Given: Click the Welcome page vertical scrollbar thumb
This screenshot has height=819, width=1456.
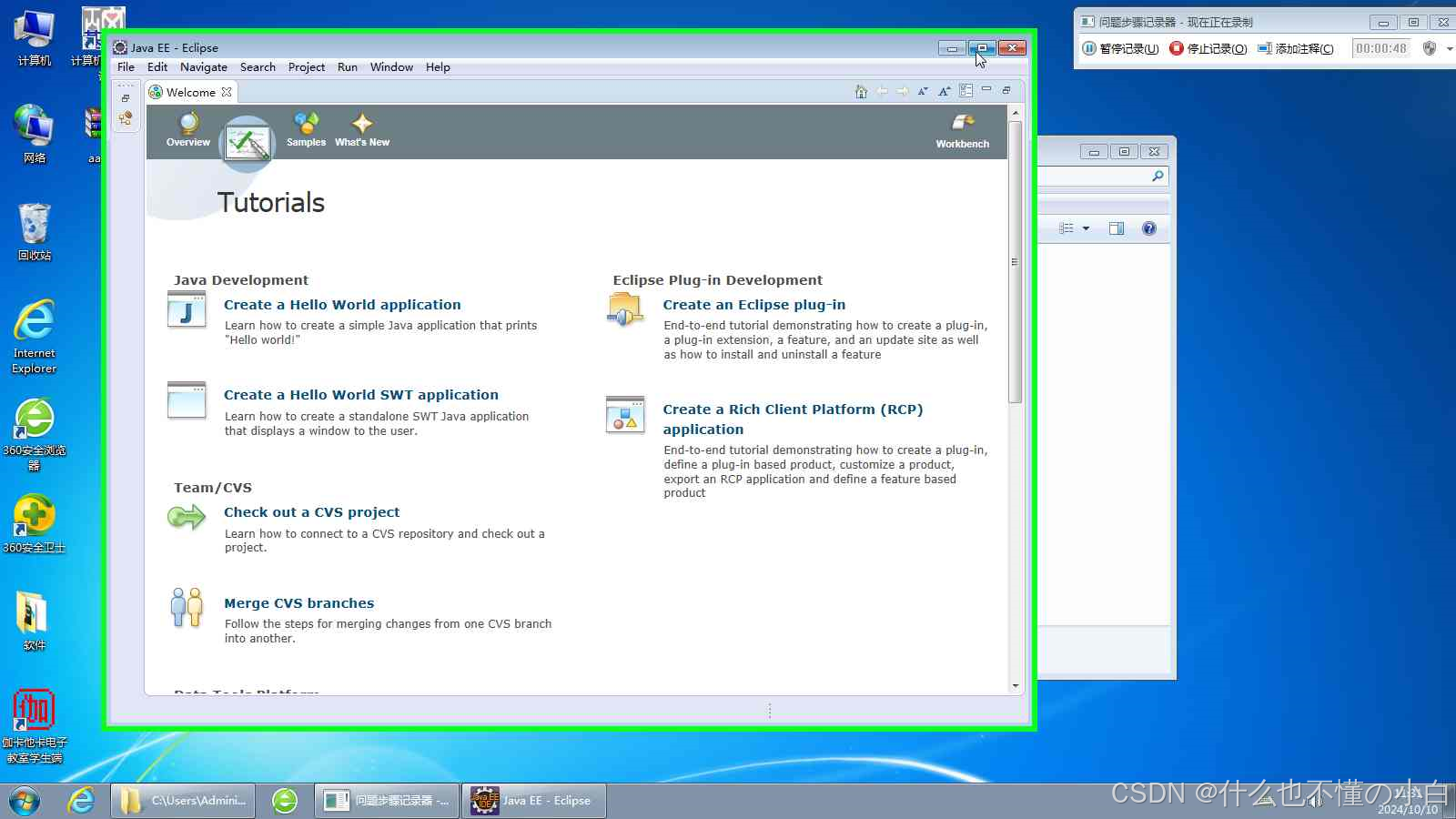Looking at the screenshot, I should [x=1016, y=262].
